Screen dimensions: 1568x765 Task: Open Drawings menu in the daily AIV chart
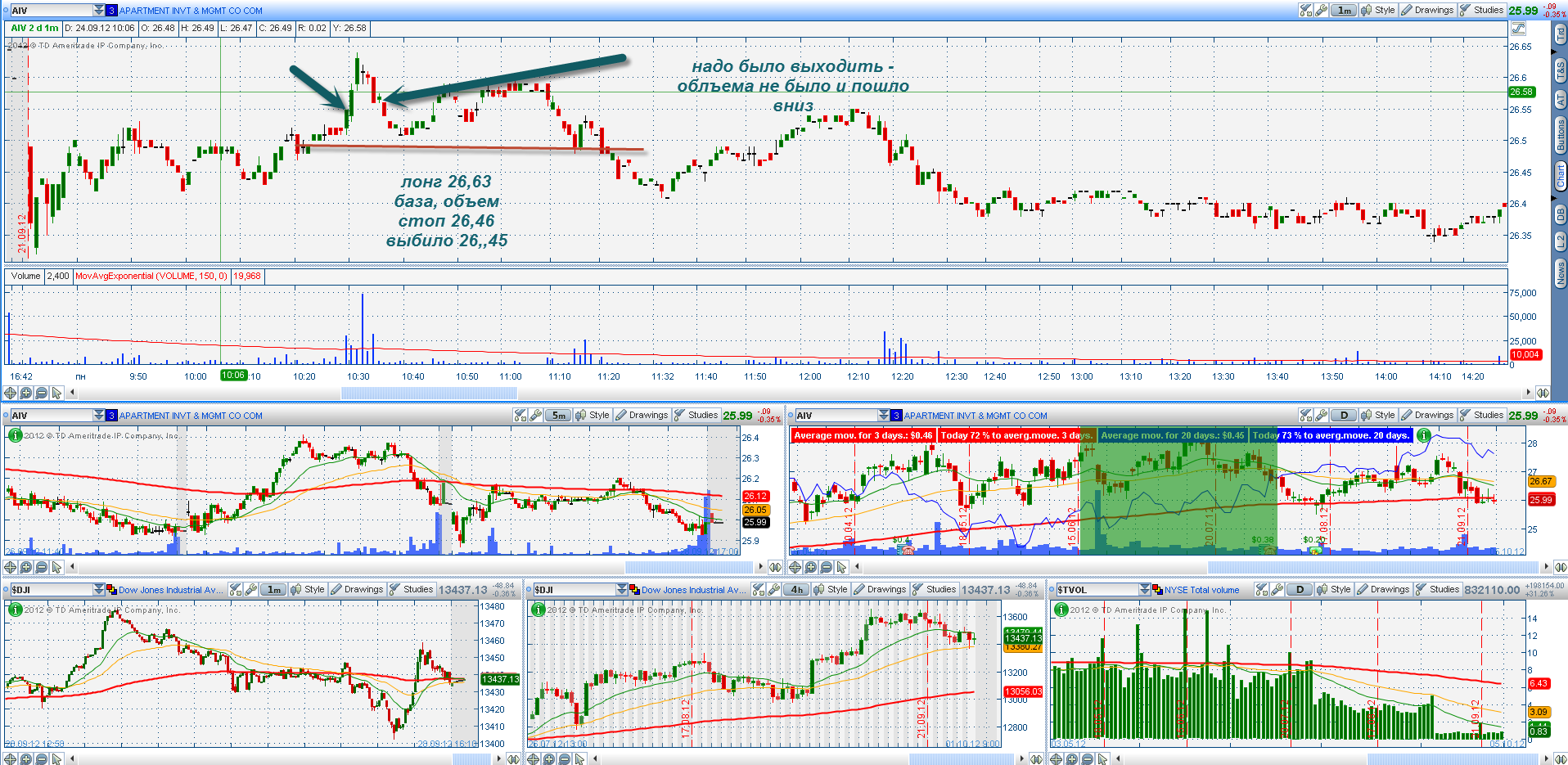click(1427, 416)
